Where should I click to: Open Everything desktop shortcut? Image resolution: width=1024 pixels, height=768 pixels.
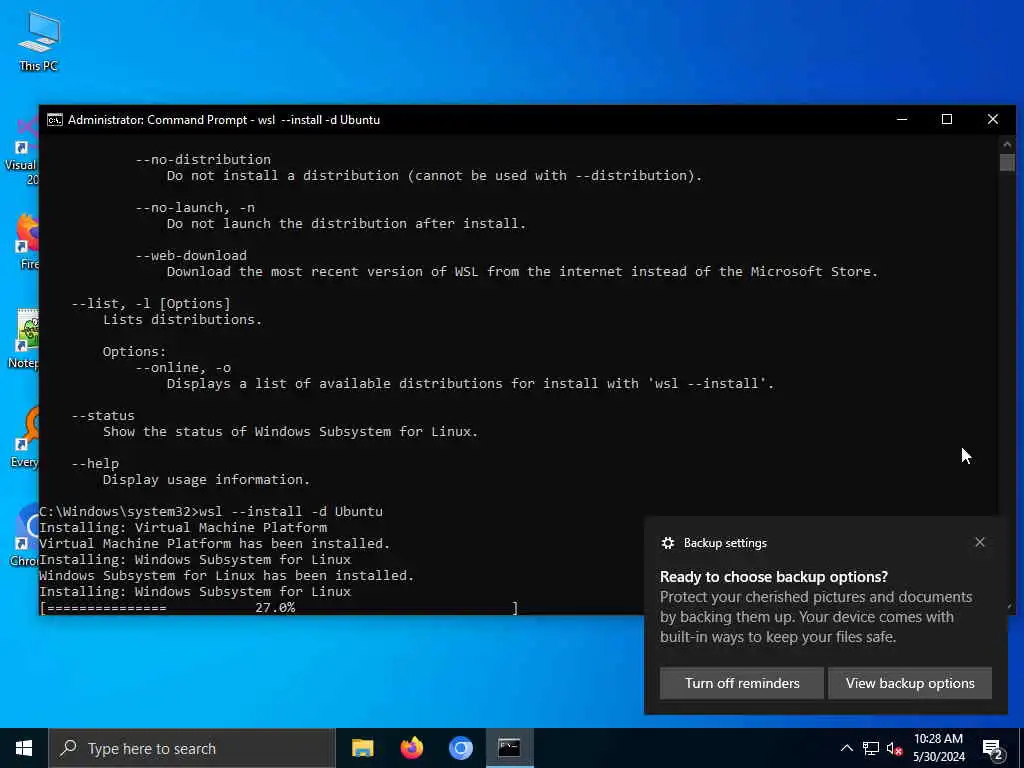click(x=26, y=438)
